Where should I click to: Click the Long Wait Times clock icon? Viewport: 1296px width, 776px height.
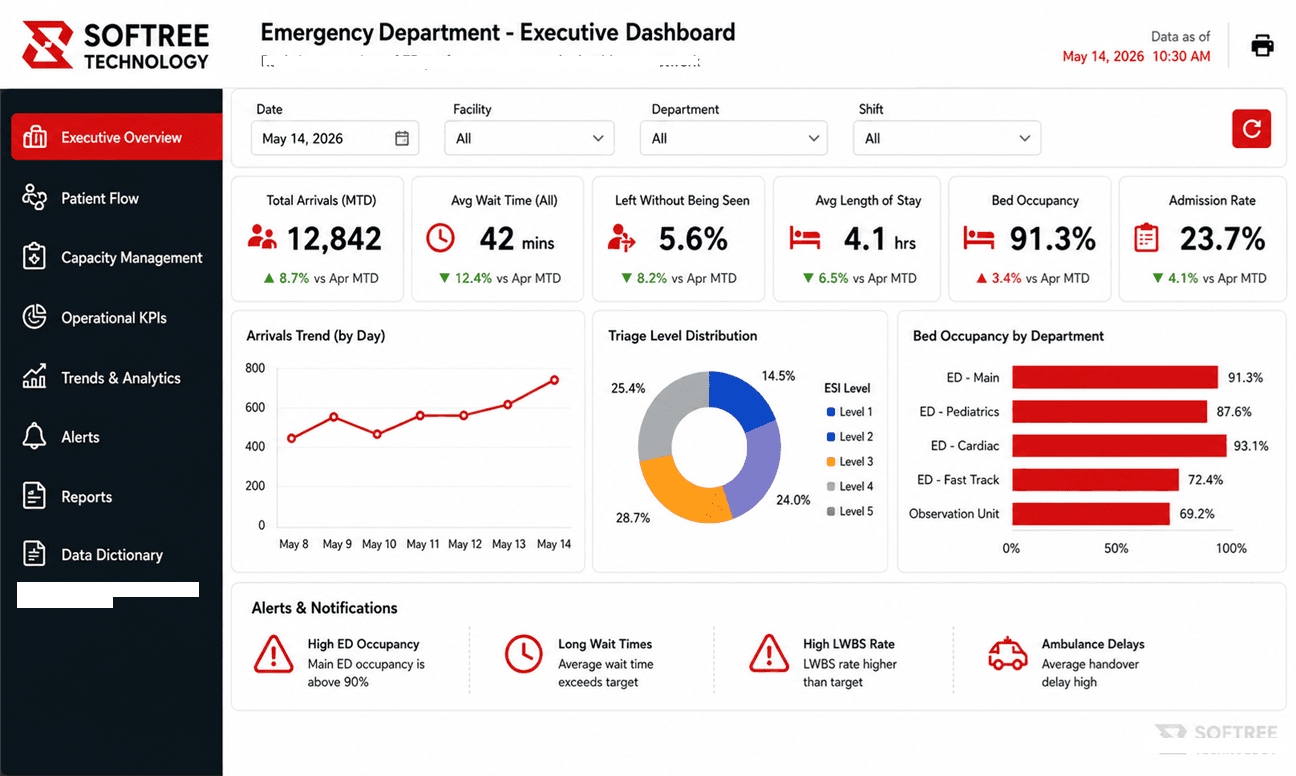523,653
